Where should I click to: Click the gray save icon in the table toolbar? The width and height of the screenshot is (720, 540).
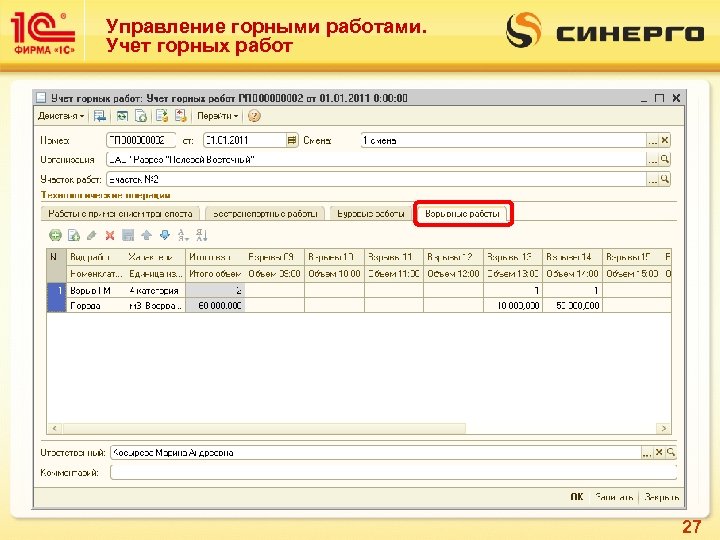click(x=128, y=236)
